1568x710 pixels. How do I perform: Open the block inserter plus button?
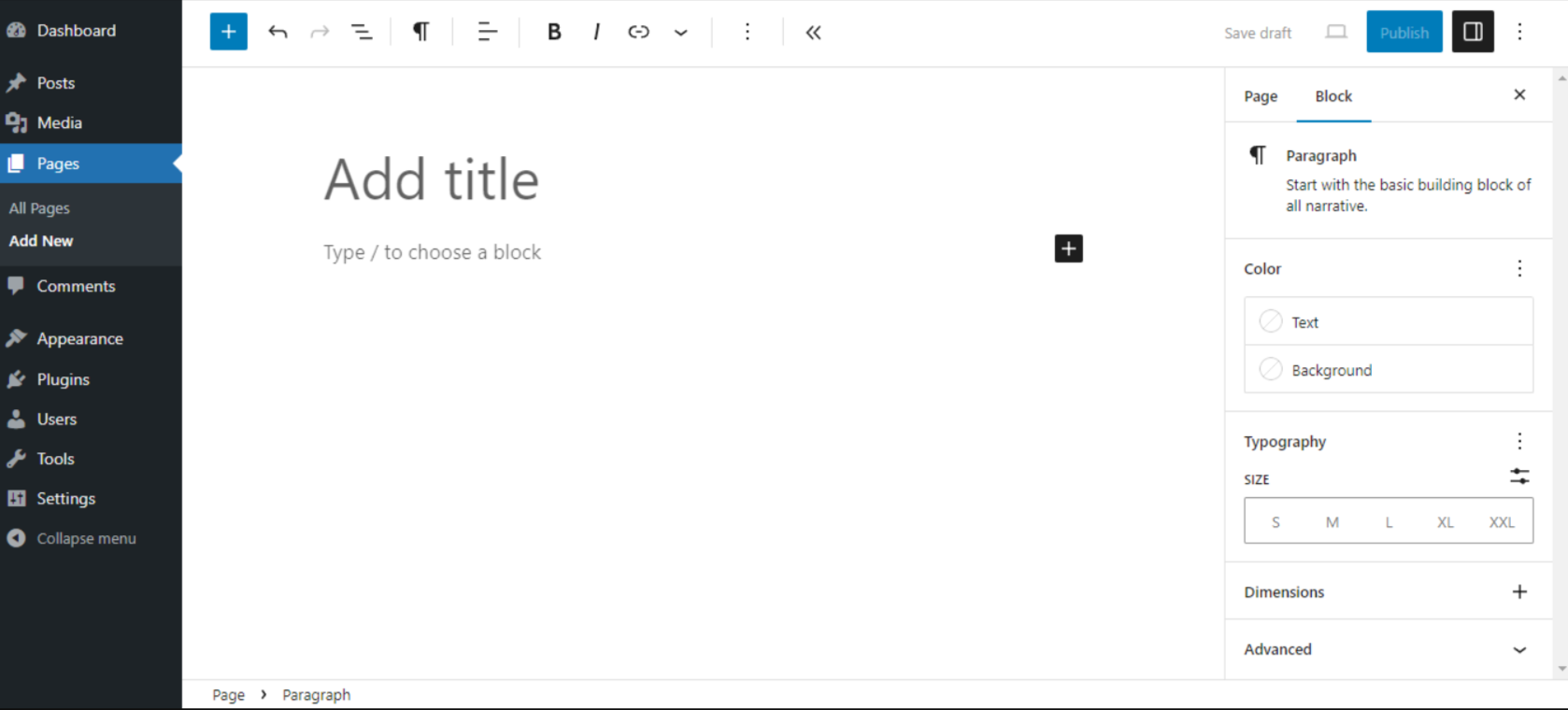[x=228, y=32]
